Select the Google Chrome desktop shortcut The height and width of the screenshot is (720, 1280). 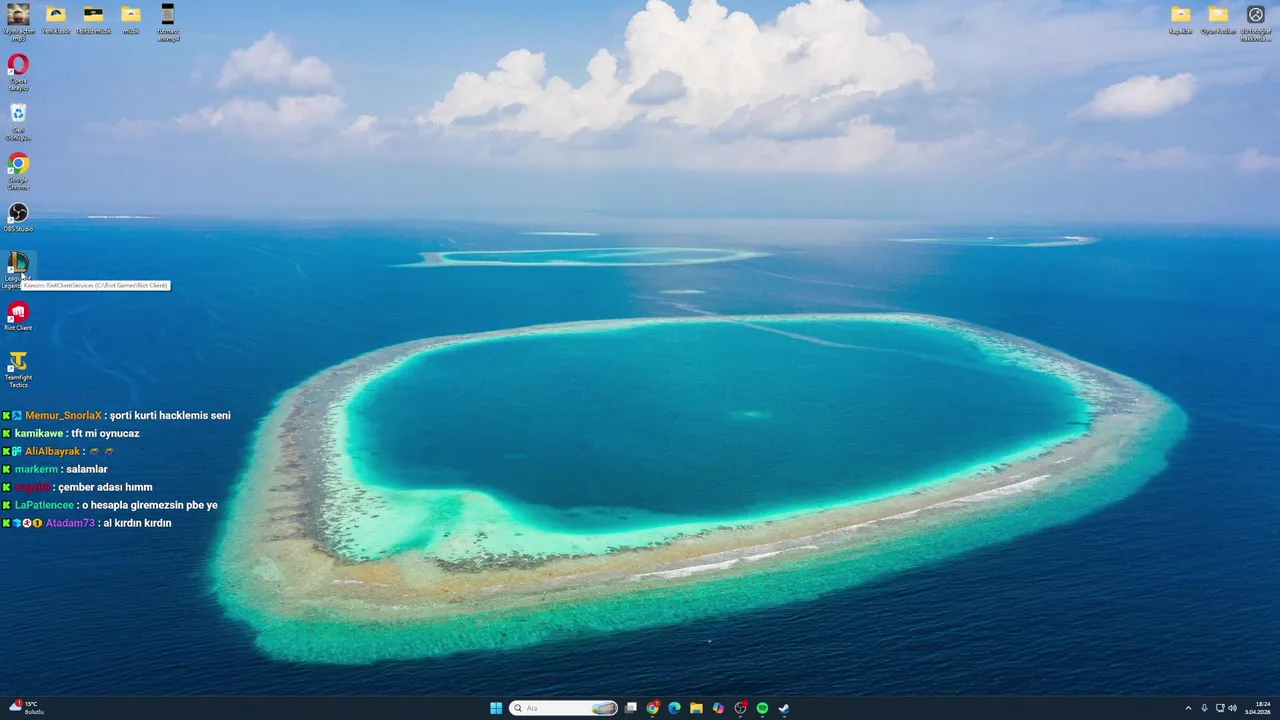(x=18, y=171)
